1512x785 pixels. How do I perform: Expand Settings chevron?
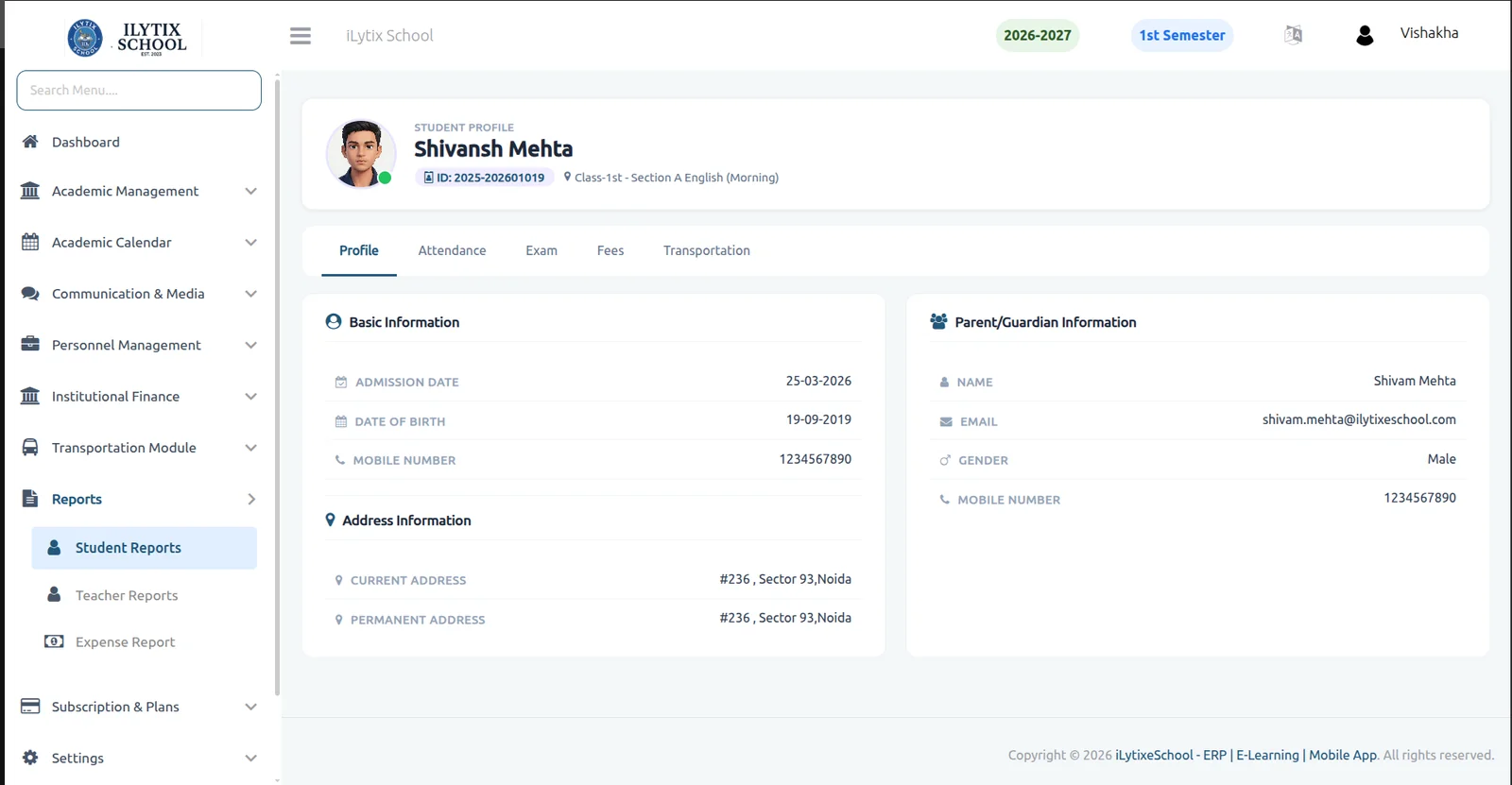(x=251, y=758)
